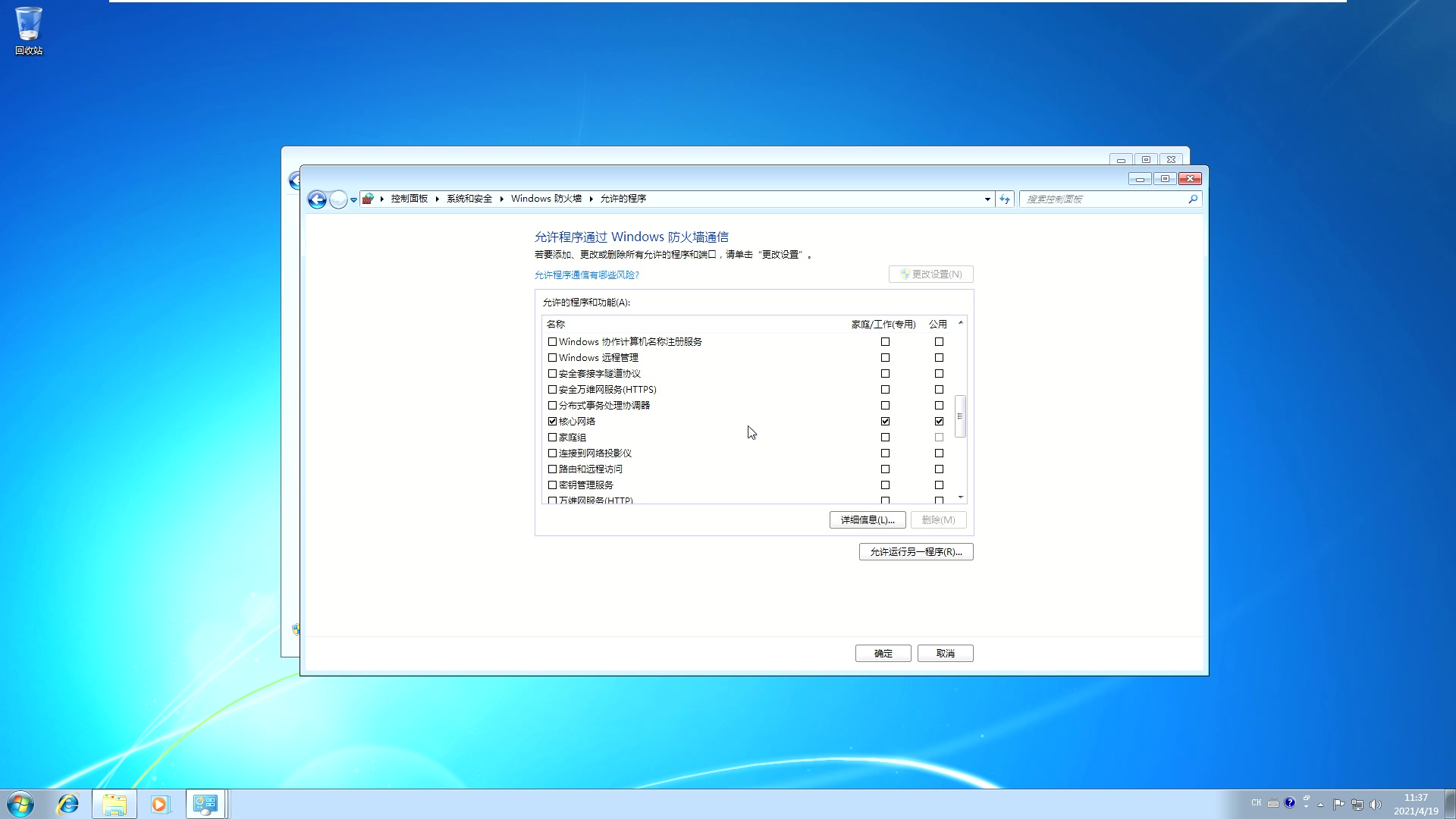The height and width of the screenshot is (819, 1456).
Task: Click the Control Panel icon in the address bar
Action: [368, 199]
